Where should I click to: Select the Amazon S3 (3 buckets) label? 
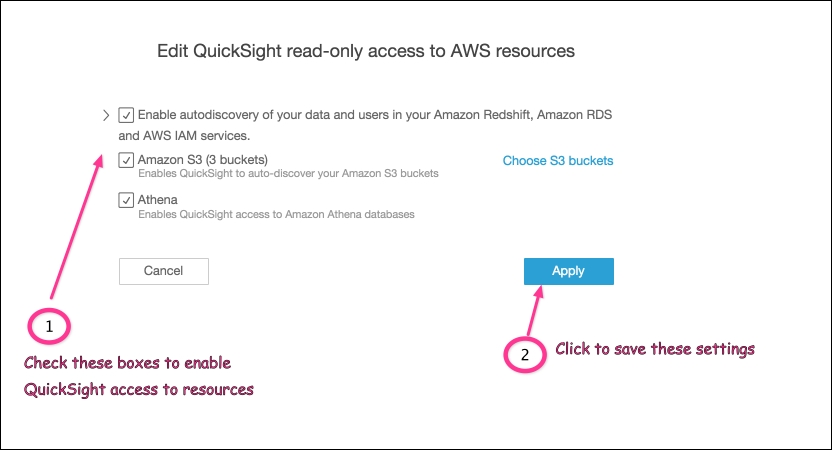[x=203, y=160]
